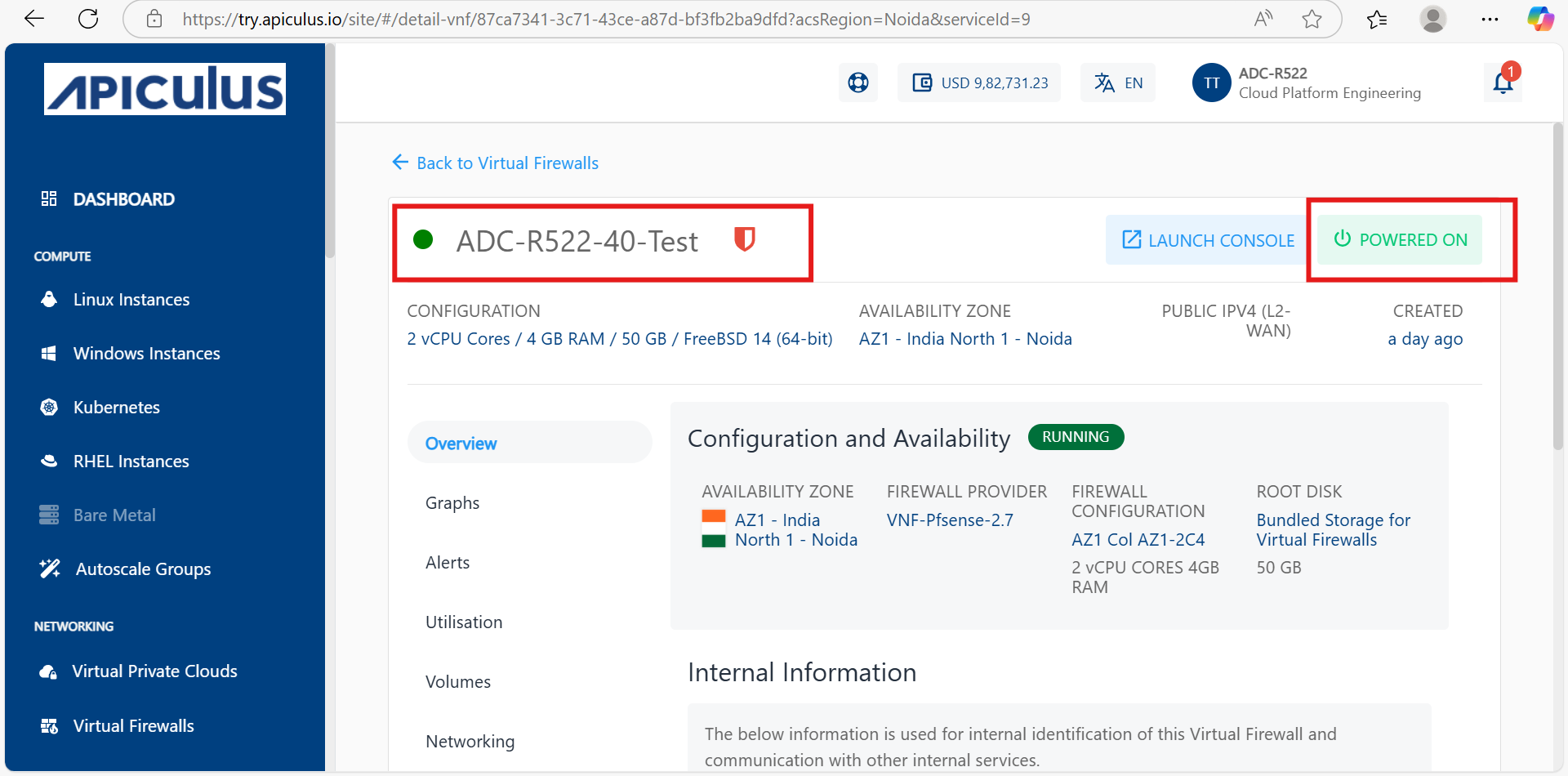This screenshot has width=1568, height=776.
Task: Click the LAUNCH CONSOLE button
Action: pos(1208,240)
